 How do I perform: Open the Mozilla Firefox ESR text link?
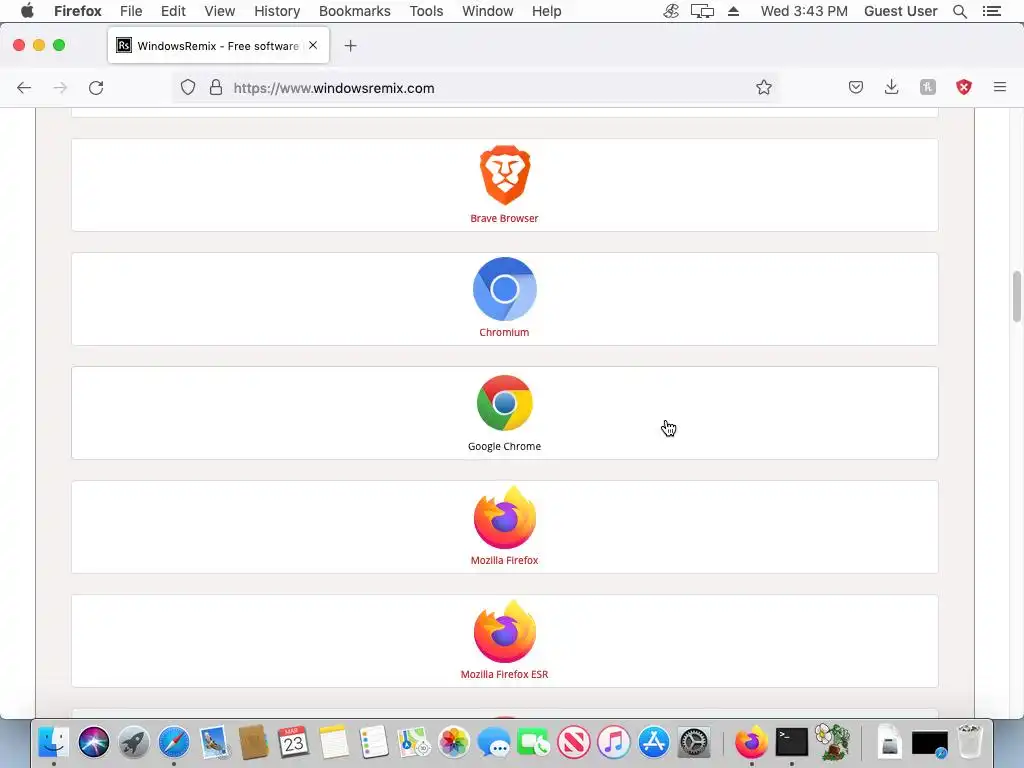tap(504, 674)
